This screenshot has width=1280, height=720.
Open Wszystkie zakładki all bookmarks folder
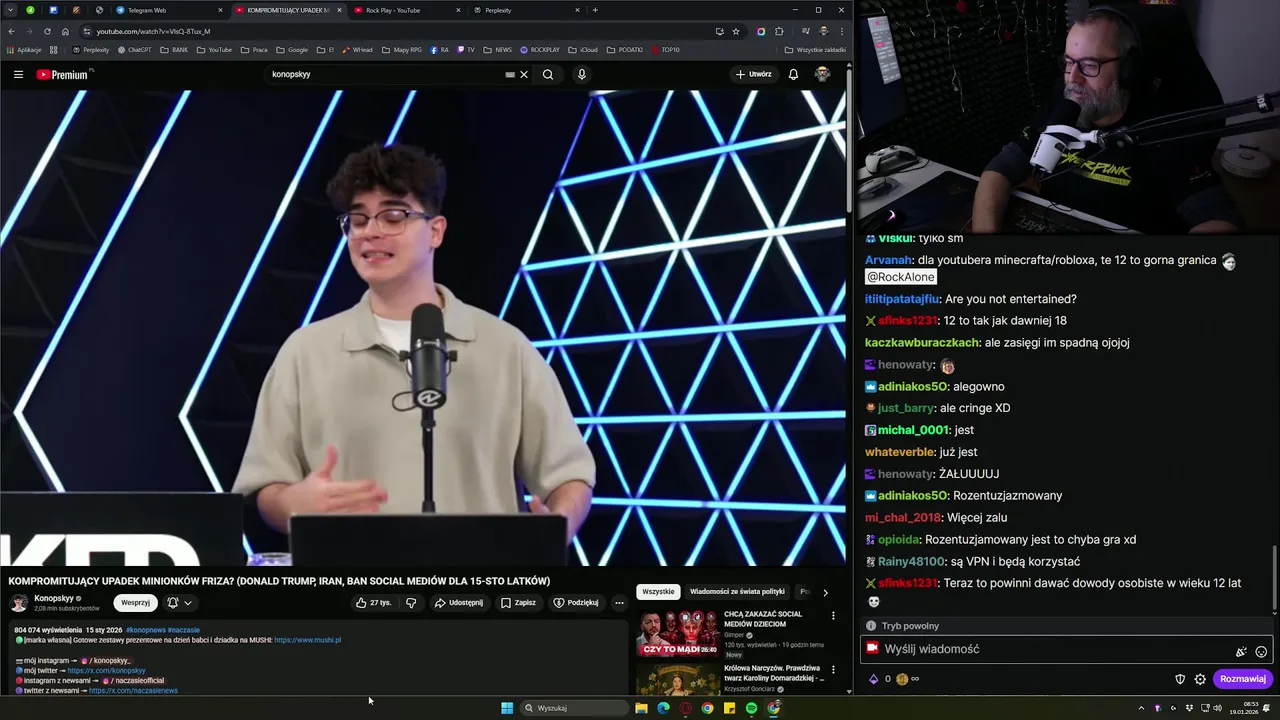(815, 49)
